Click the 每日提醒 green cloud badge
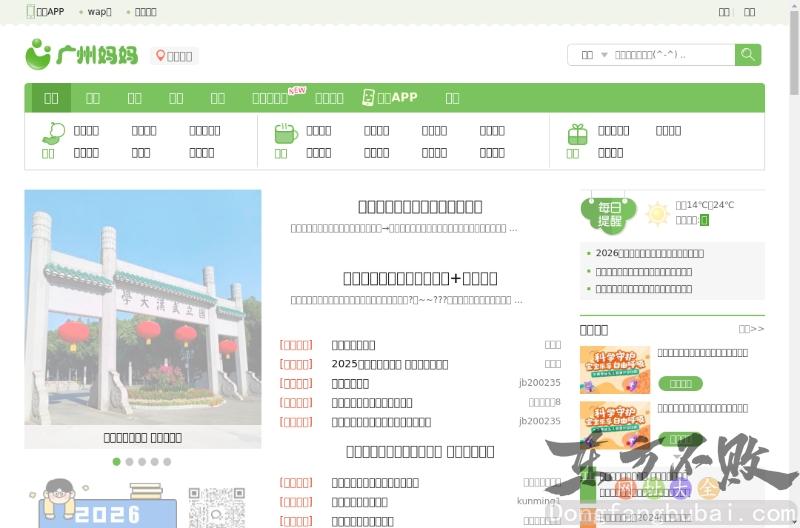Screen dimensions: 800x528 point(609,212)
